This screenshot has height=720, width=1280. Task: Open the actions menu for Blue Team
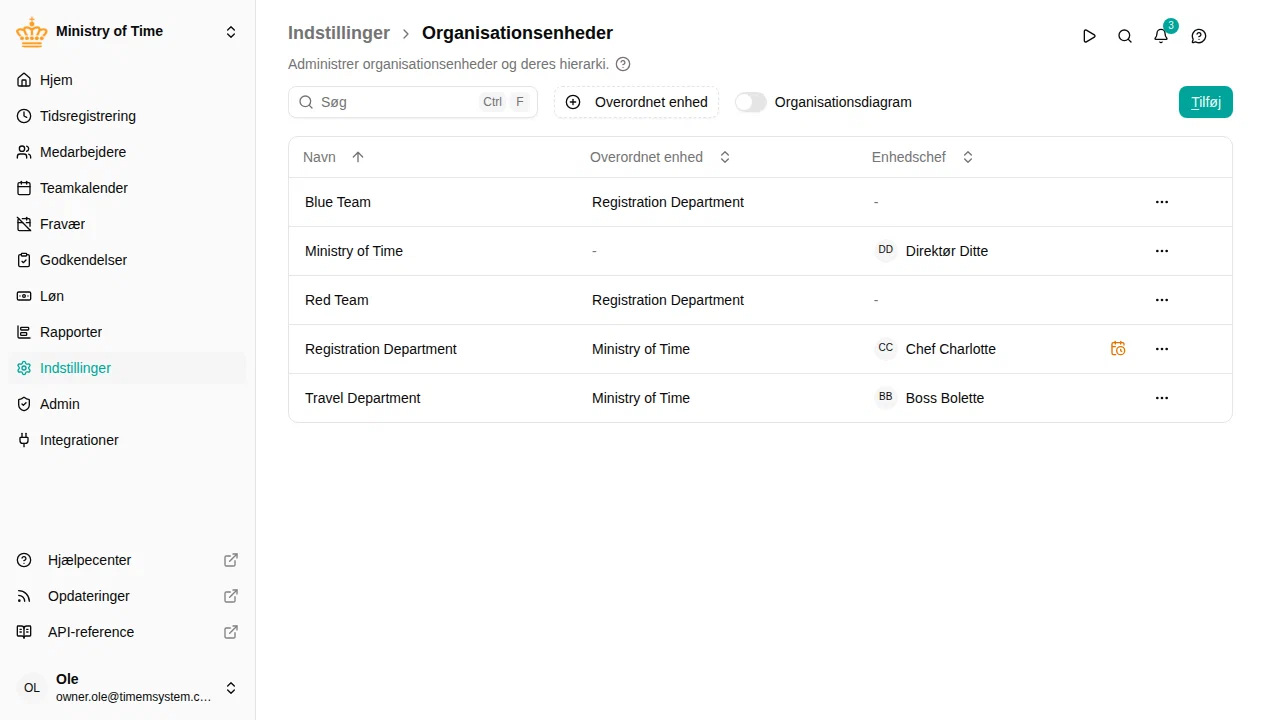(x=1162, y=202)
